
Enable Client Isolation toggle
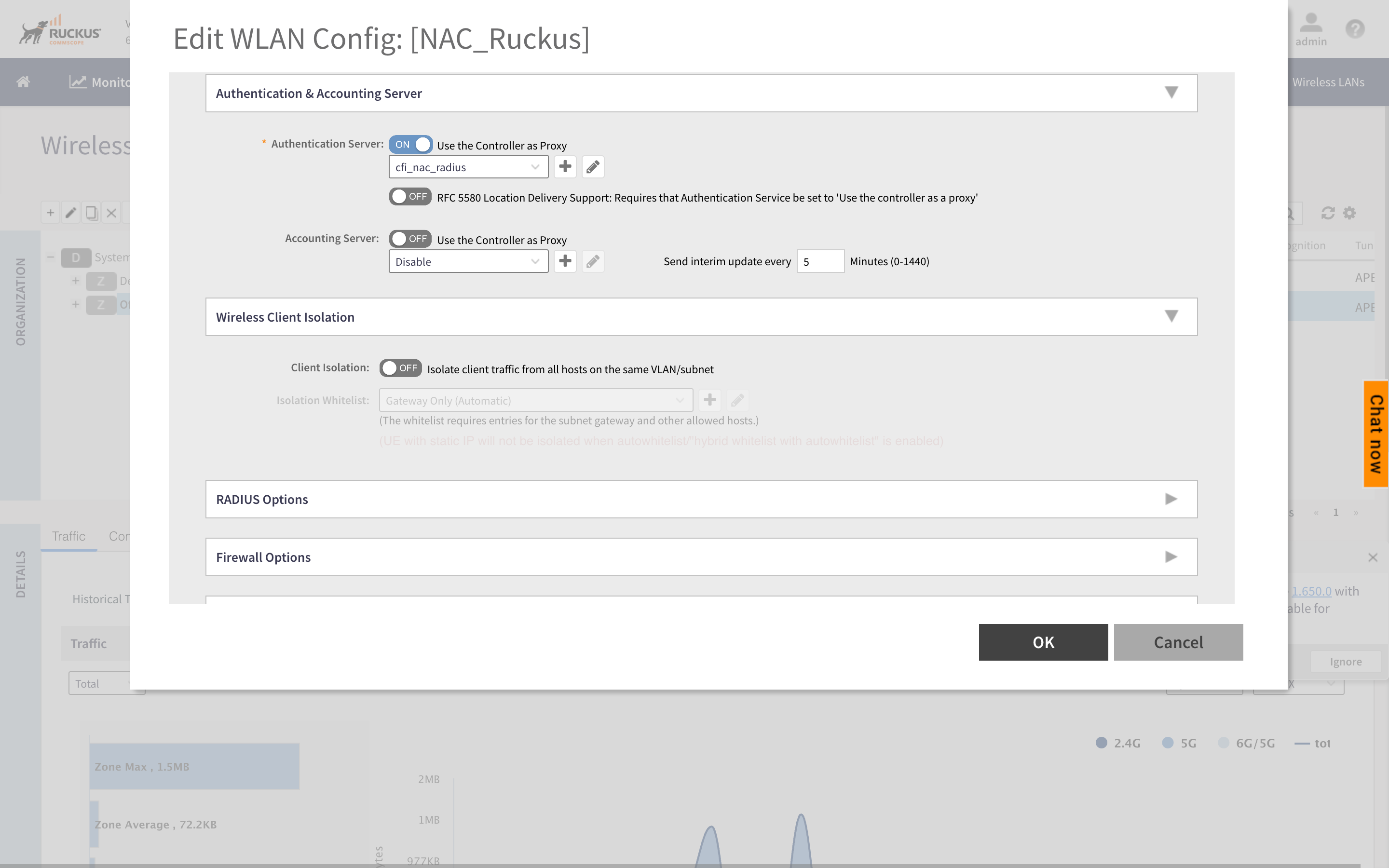pos(401,368)
